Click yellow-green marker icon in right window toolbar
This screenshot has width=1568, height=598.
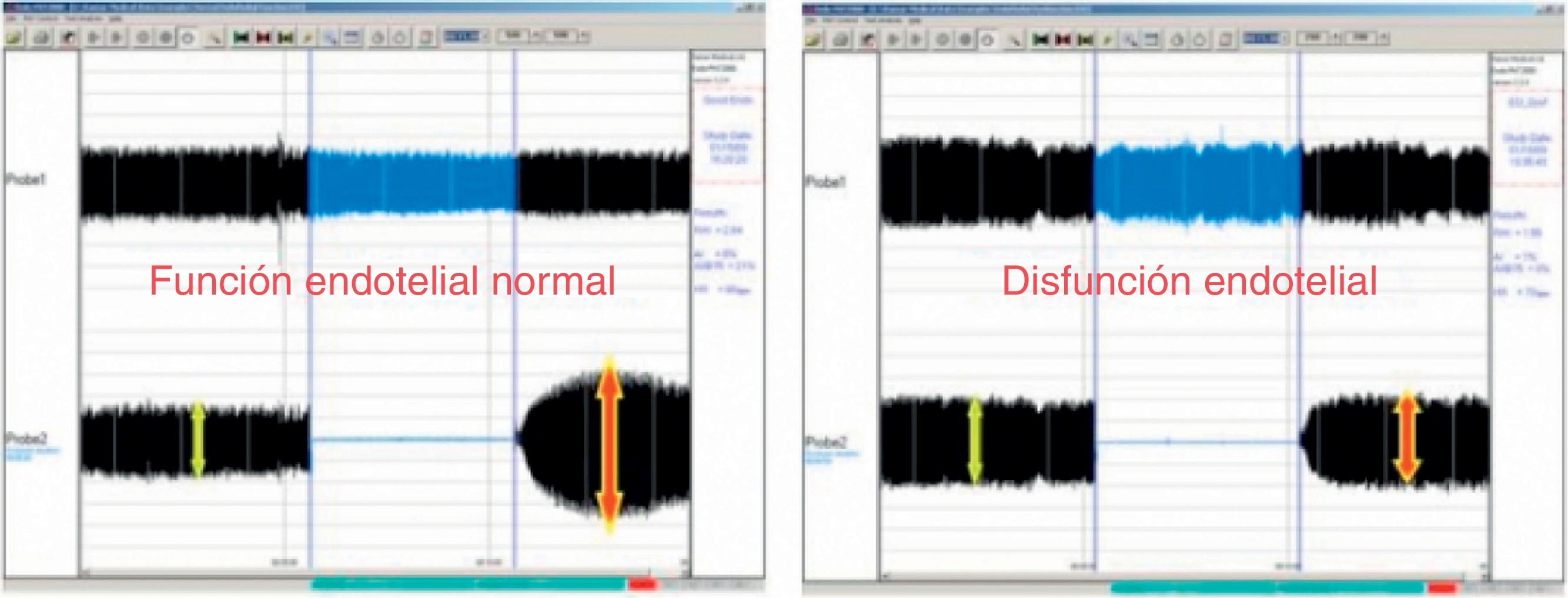click(1085, 40)
